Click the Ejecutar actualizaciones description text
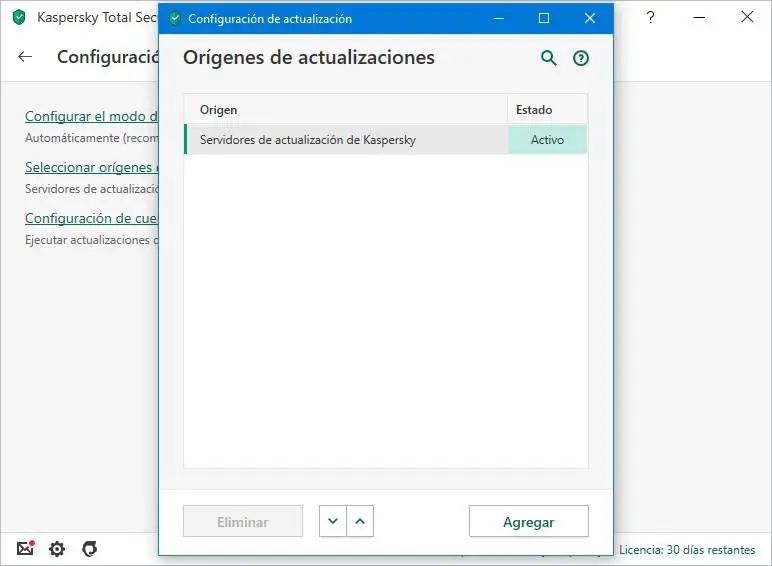Image resolution: width=772 pixels, height=566 pixels. click(x=92, y=240)
